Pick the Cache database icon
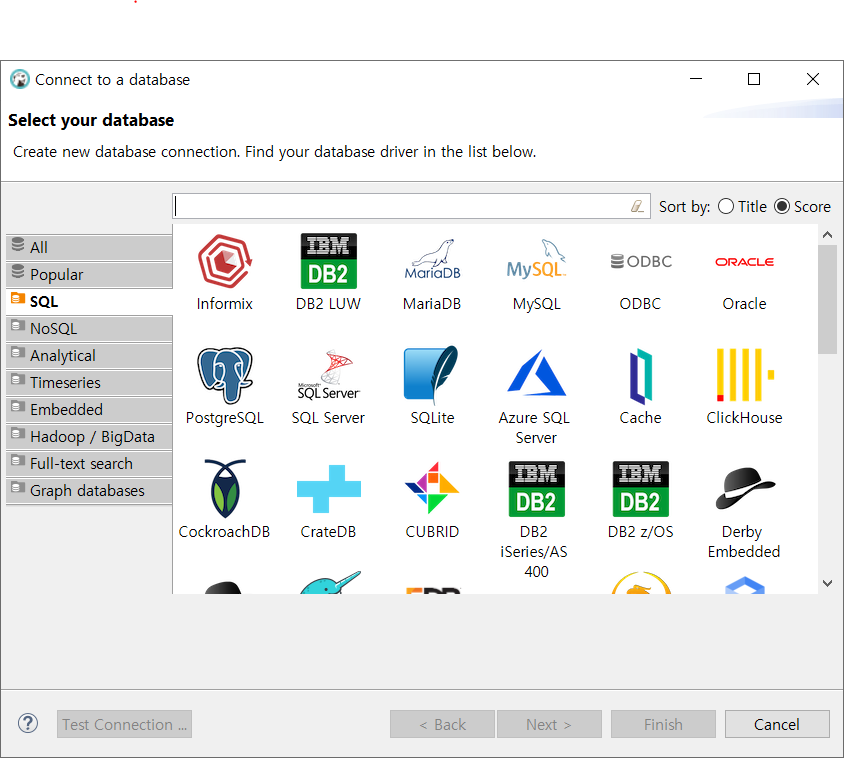 [641, 375]
